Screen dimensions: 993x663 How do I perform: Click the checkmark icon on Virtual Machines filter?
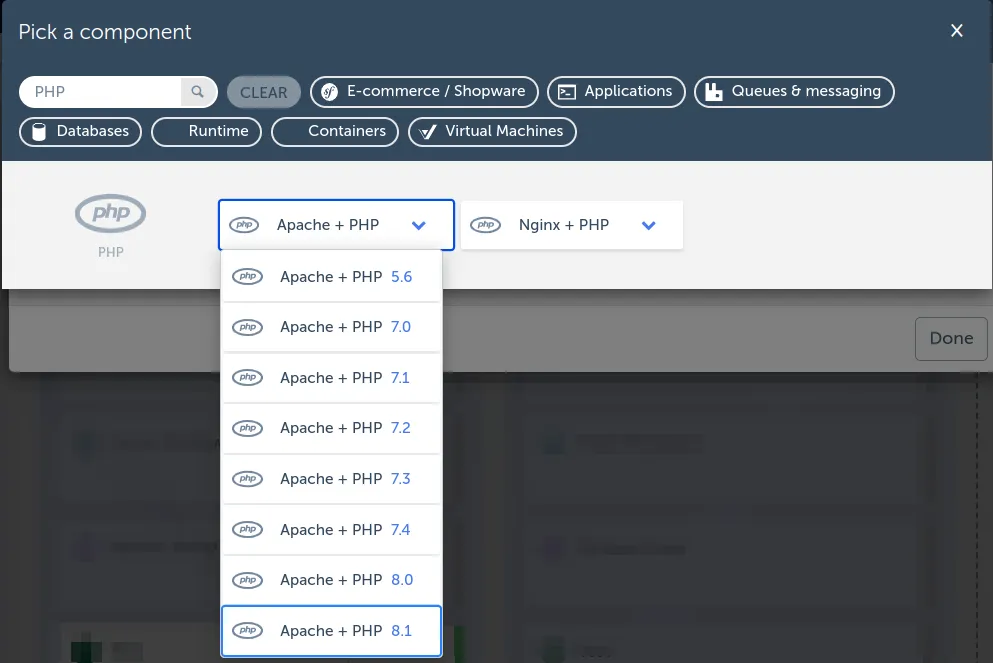coord(428,131)
